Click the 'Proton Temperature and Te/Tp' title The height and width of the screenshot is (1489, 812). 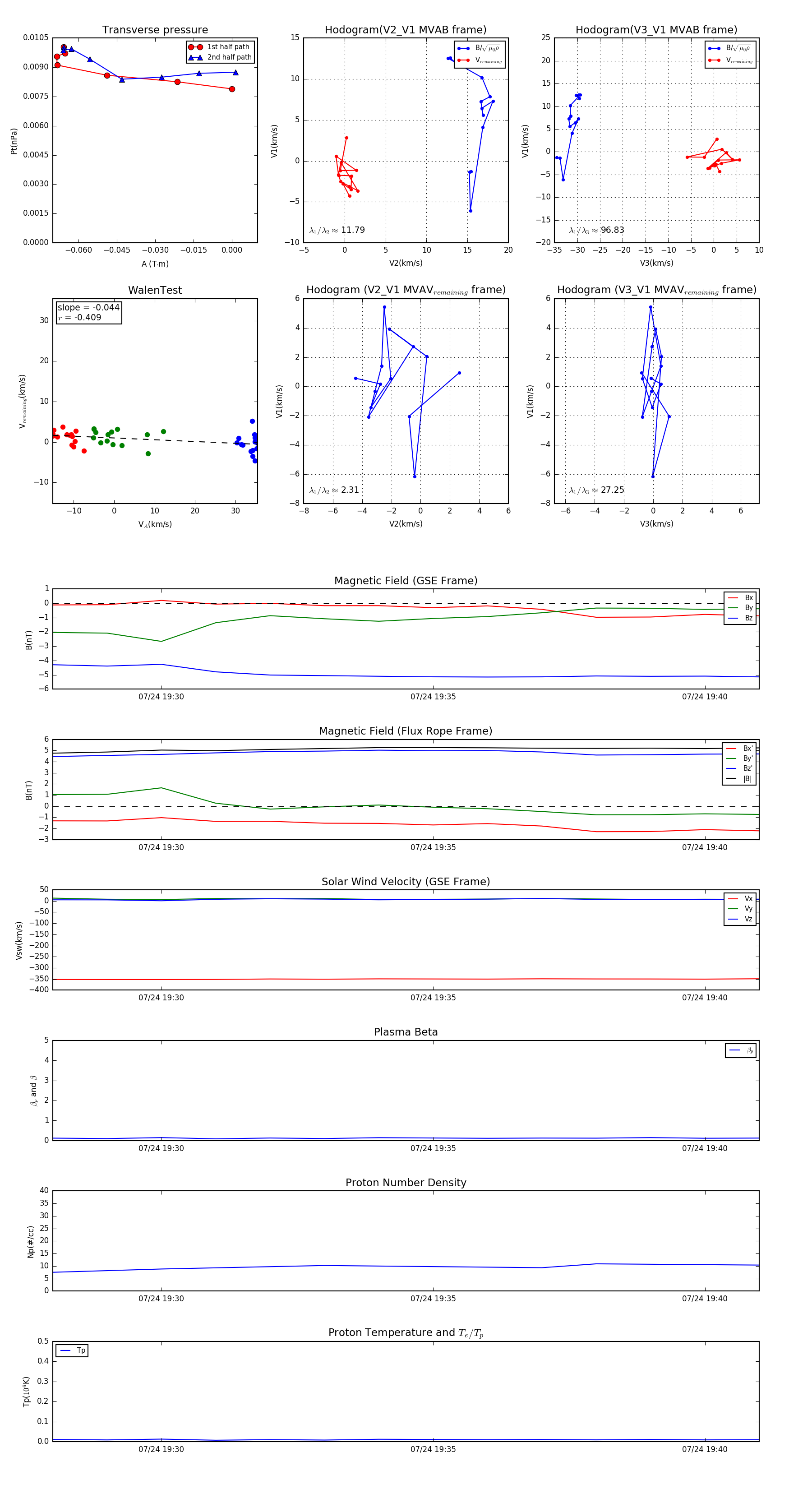tap(406, 1332)
